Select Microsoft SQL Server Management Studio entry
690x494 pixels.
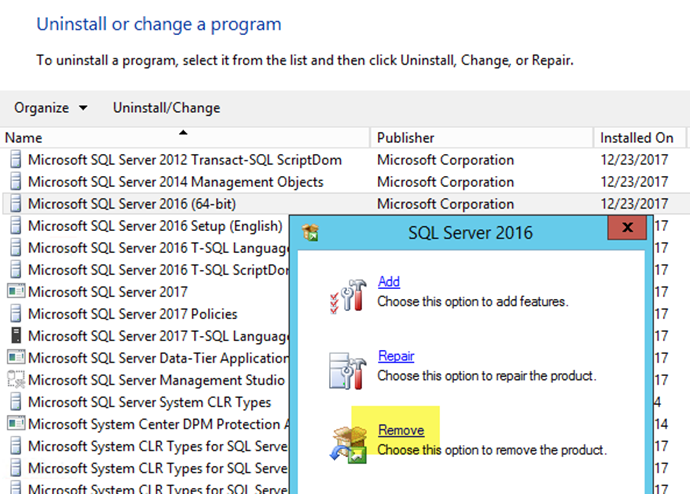(x=156, y=380)
